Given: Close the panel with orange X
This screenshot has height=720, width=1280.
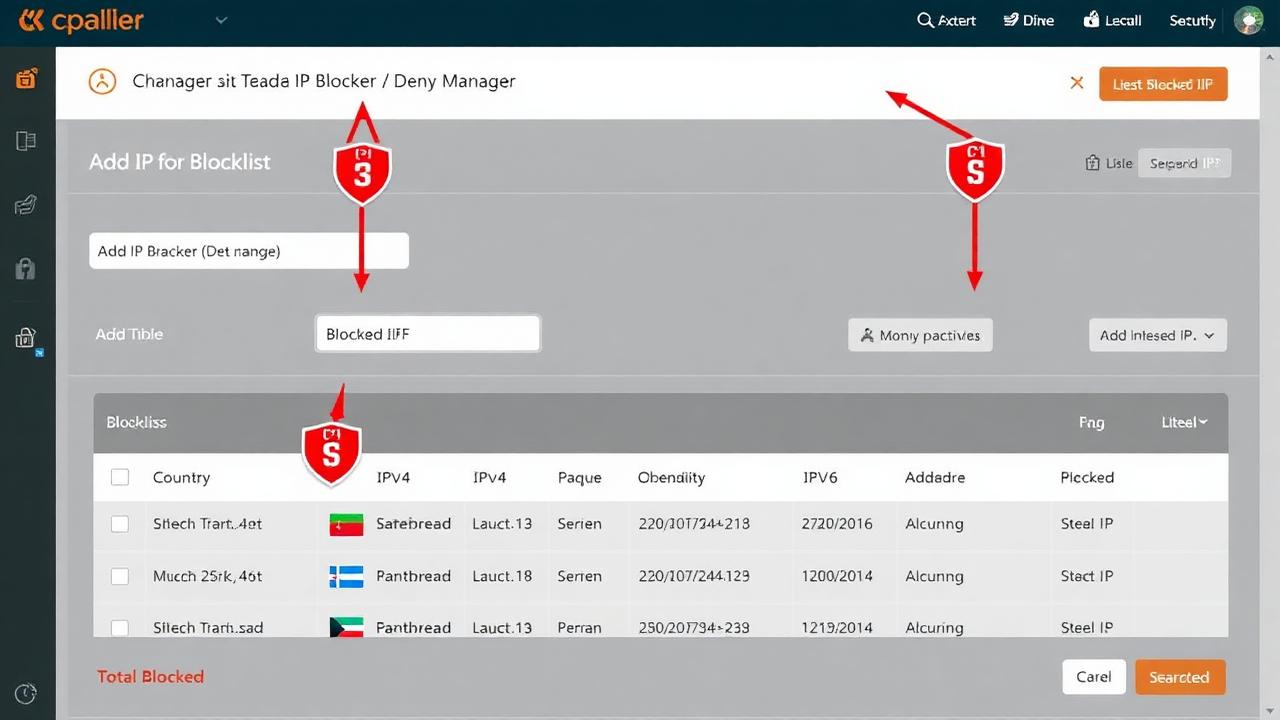Looking at the screenshot, I should (1077, 83).
